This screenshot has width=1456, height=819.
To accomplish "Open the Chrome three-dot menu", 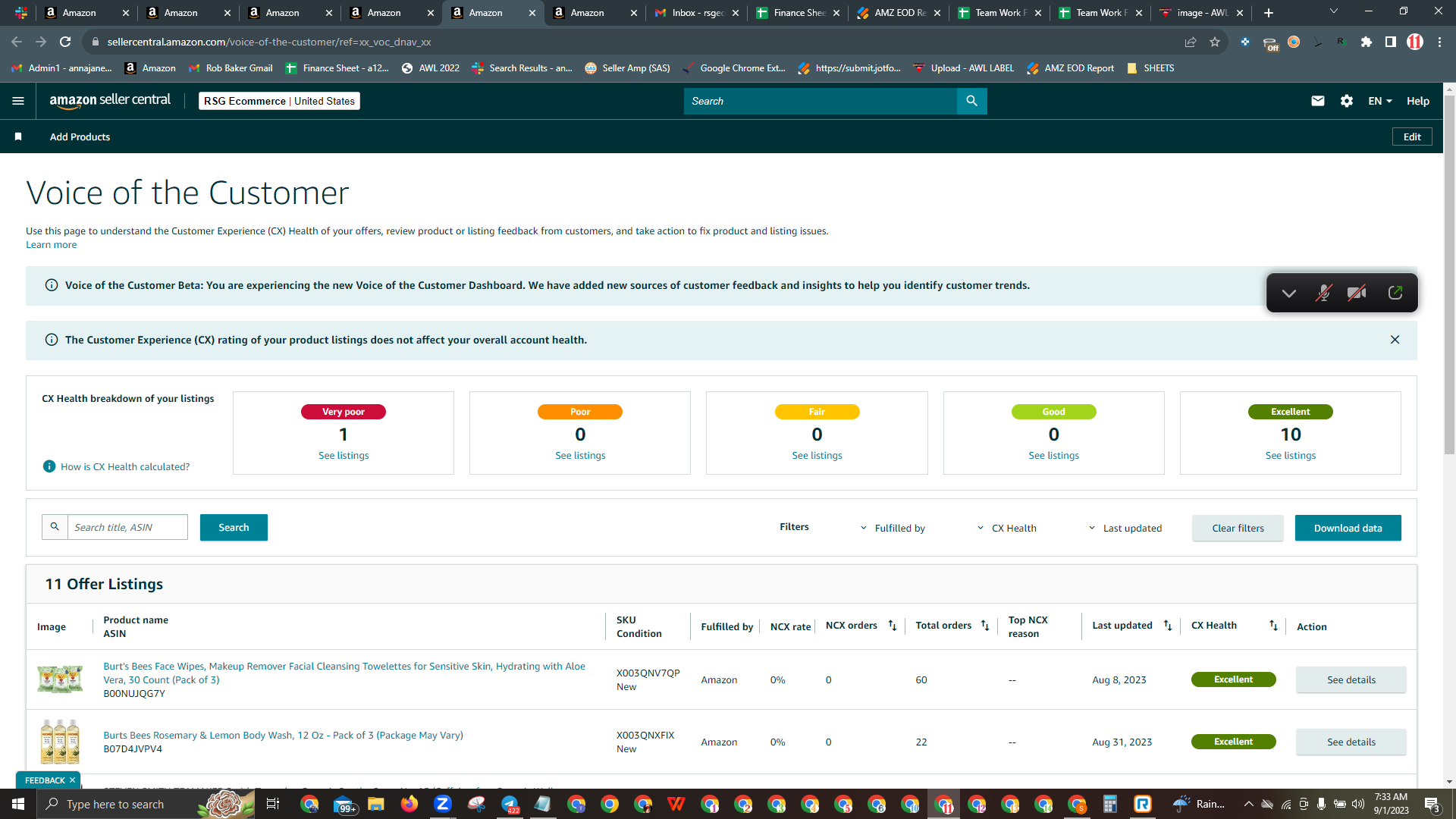I will coord(1439,42).
